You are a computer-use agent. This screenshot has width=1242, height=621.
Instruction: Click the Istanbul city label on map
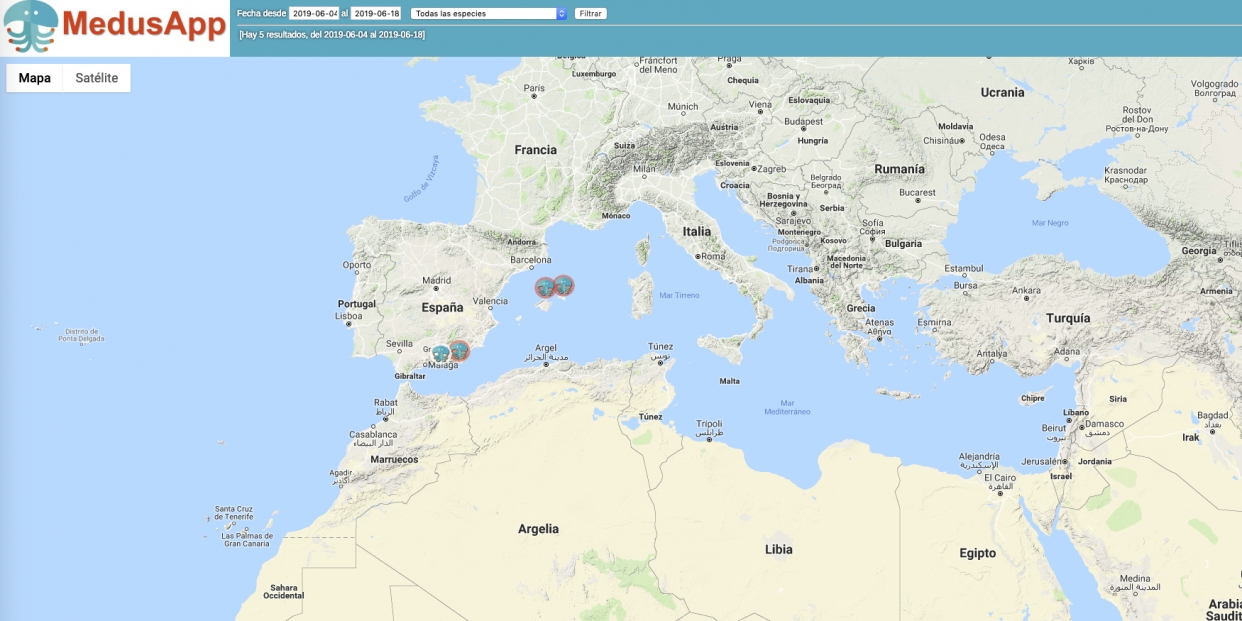pos(965,268)
